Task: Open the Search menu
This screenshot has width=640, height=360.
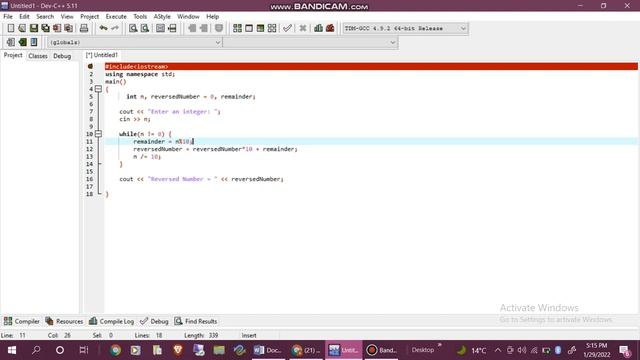Action: click(x=45, y=16)
